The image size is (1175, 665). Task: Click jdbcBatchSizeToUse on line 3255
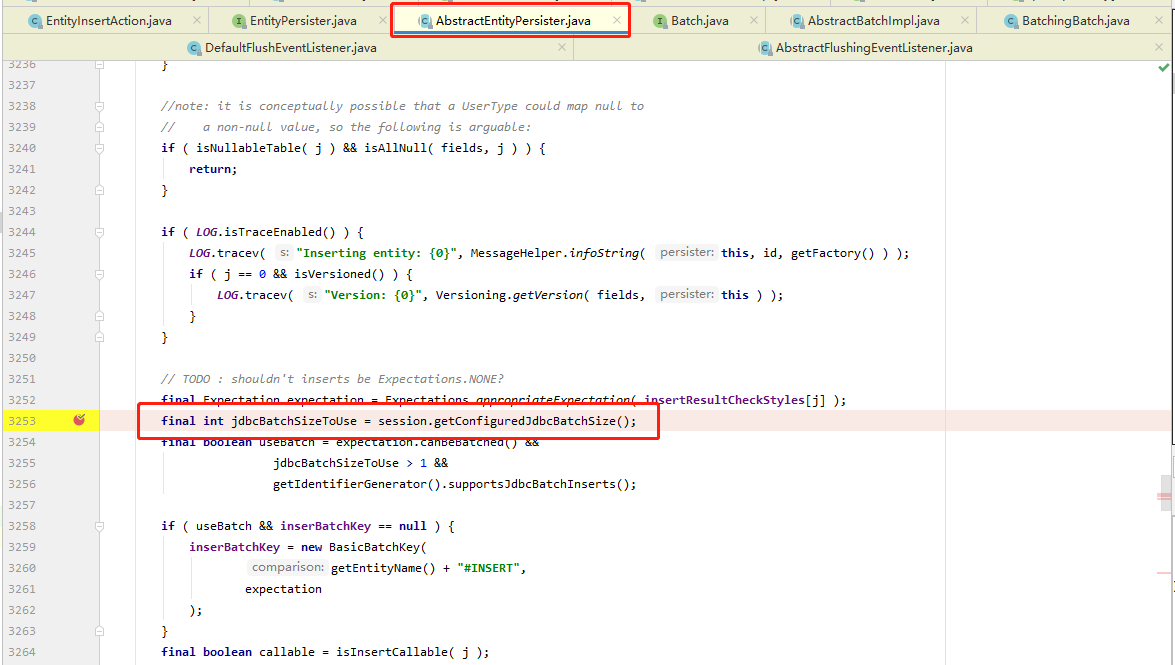pos(336,463)
